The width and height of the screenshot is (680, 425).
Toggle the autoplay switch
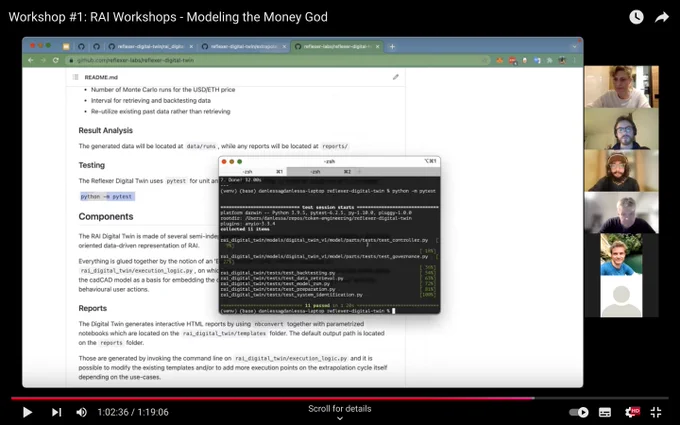click(x=579, y=412)
